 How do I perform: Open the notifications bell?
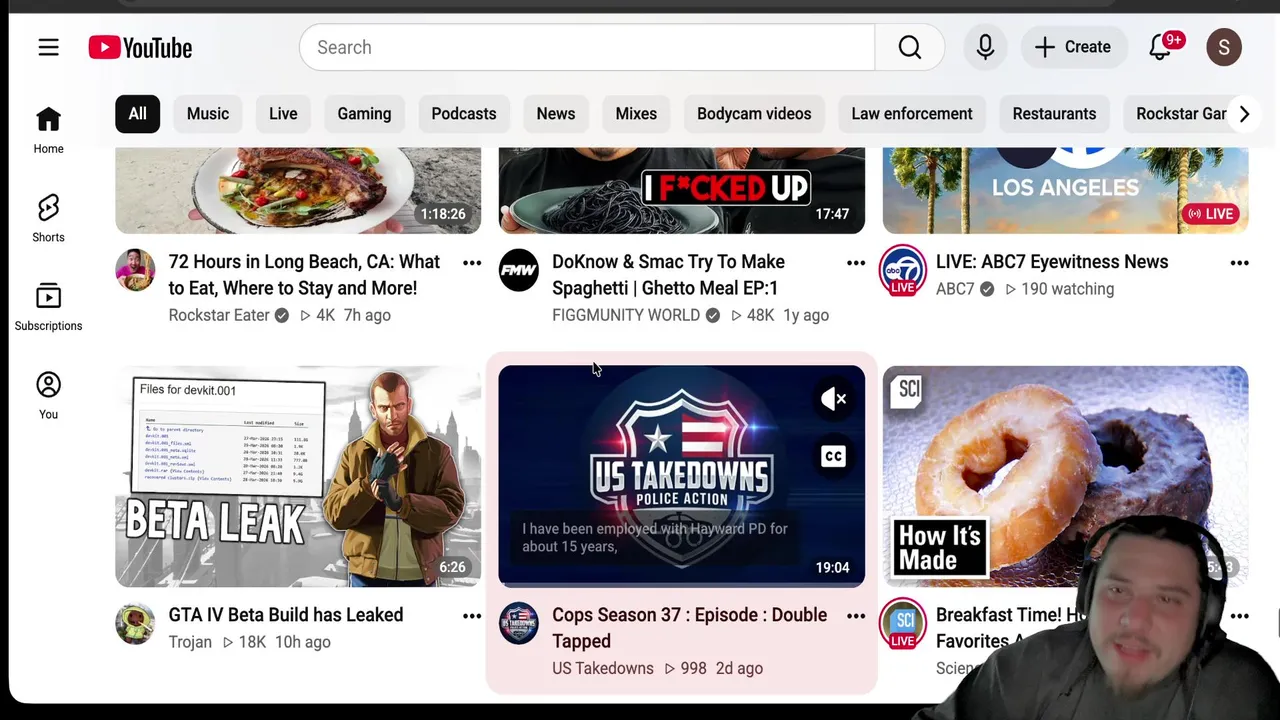pos(1160,47)
